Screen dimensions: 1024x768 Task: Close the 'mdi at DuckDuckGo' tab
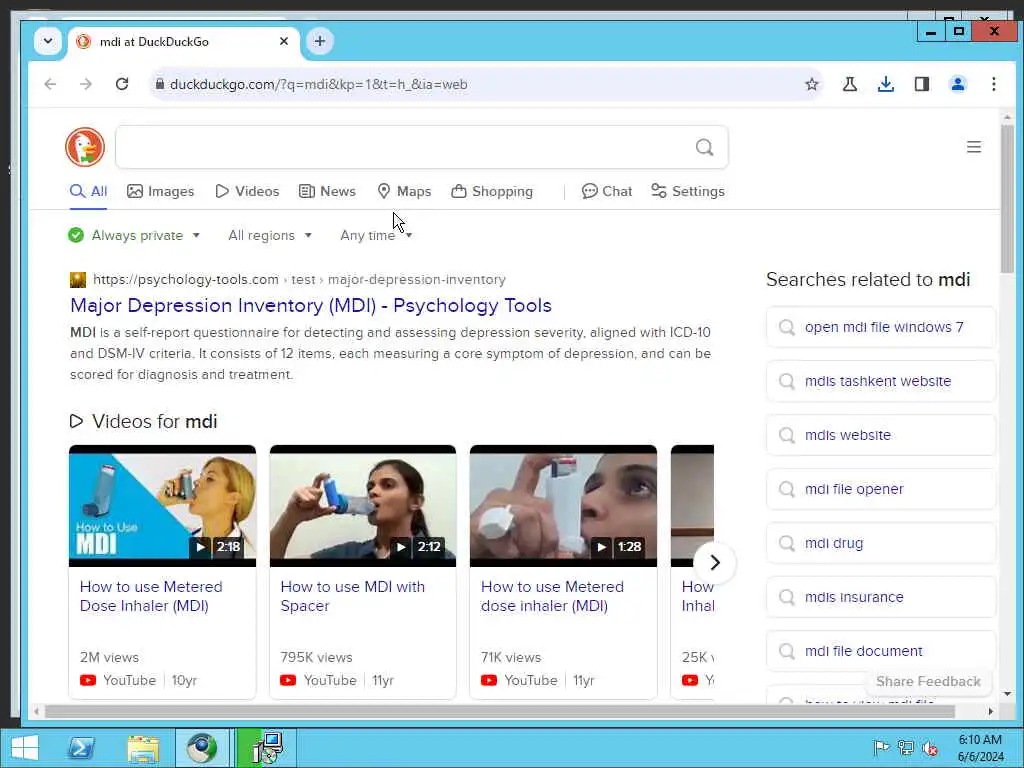[x=283, y=41]
